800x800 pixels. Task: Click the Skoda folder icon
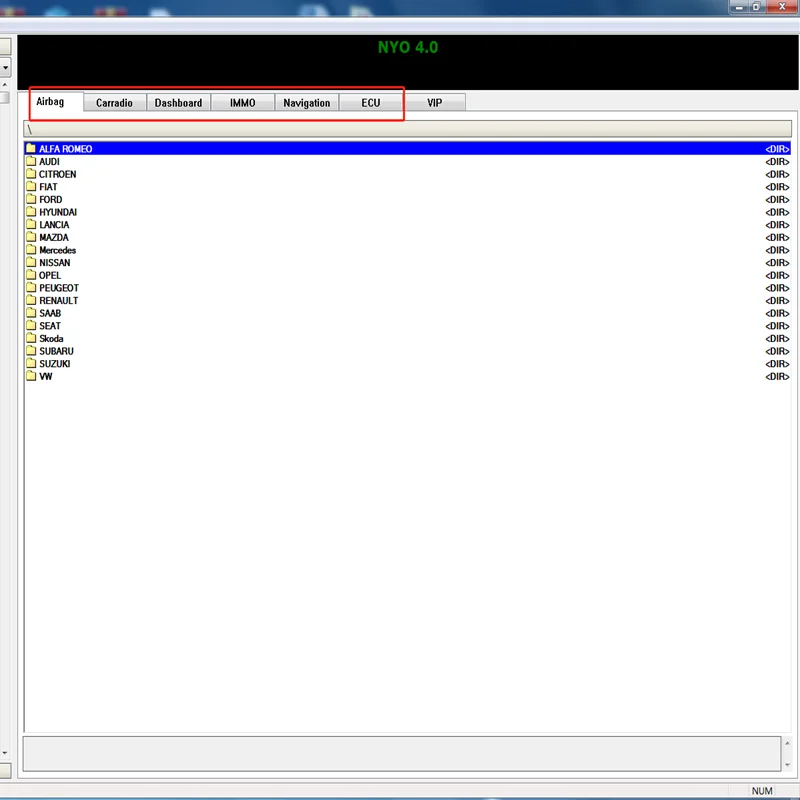click(x=31, y=338)
